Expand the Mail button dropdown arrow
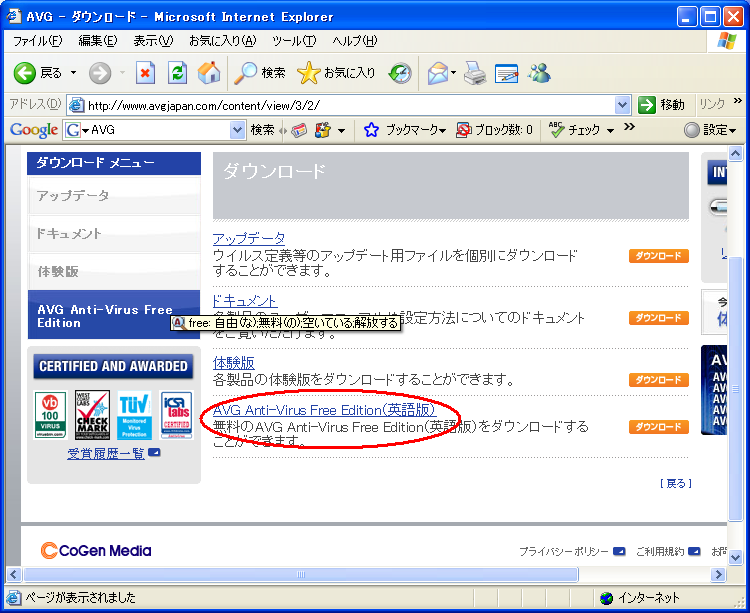Screen dimensions: 750x613 (x=453, y=73)
